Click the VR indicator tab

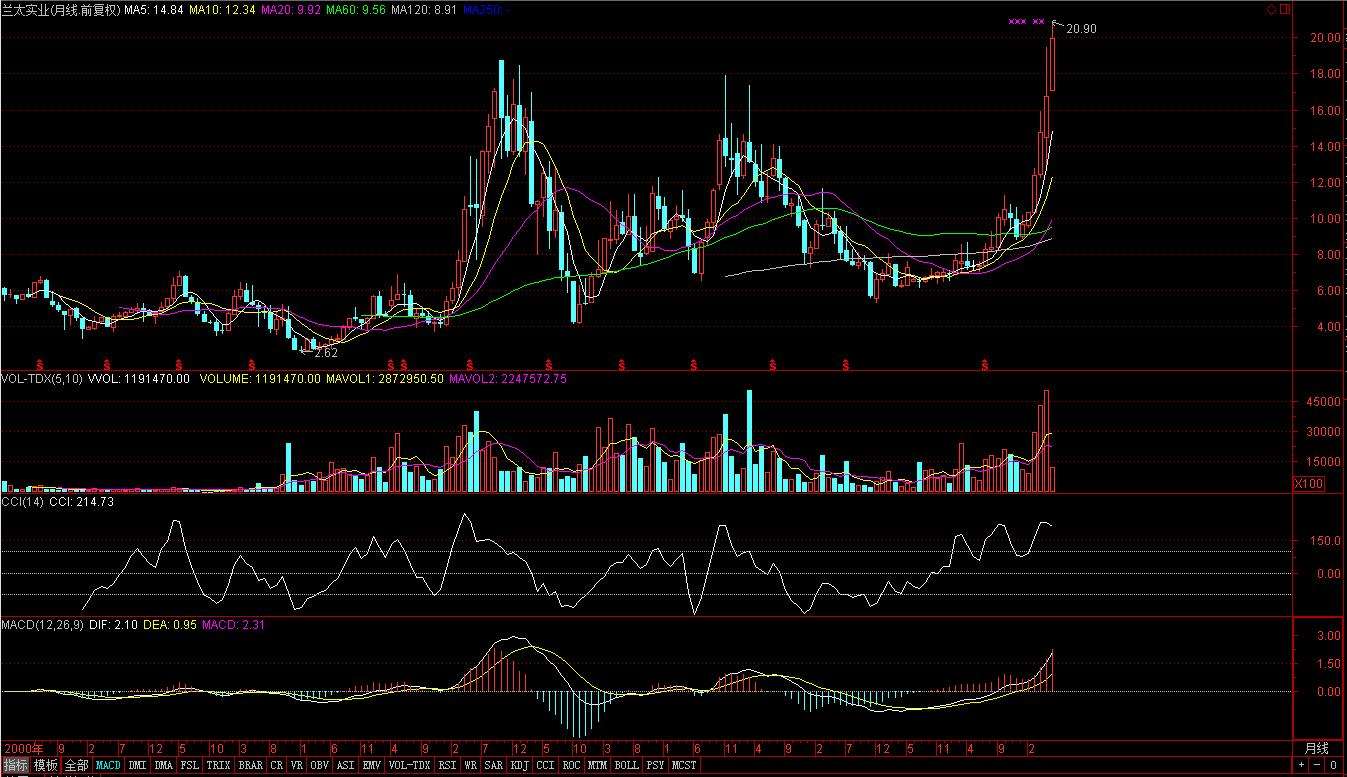pos(297,765)
